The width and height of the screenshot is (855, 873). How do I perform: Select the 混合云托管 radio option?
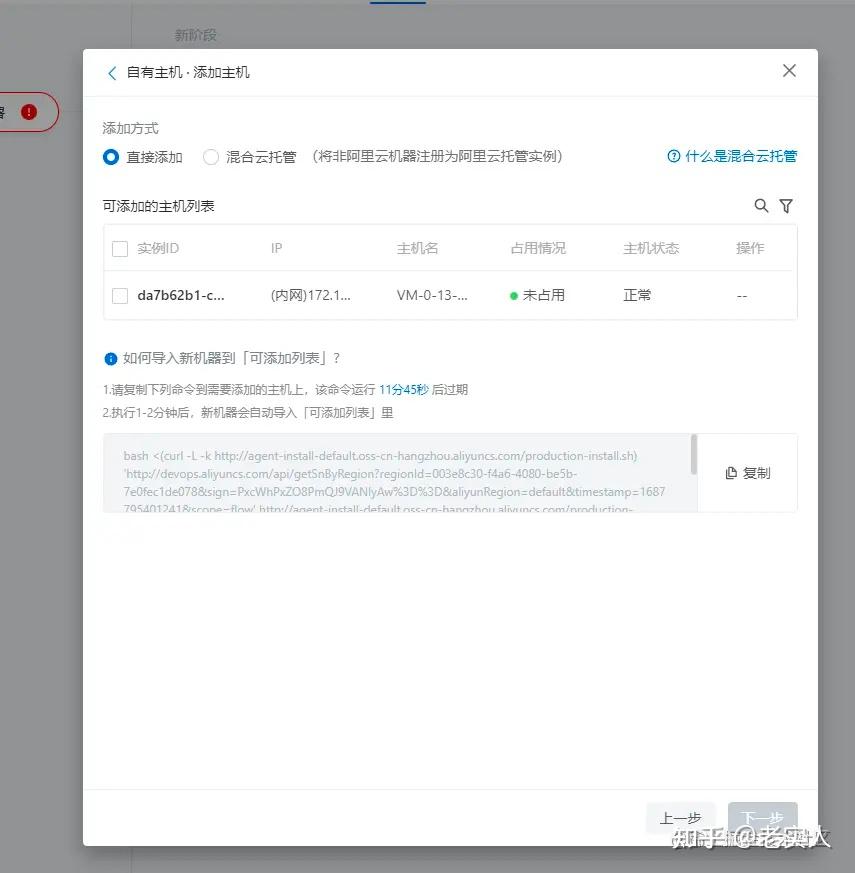(x=210, y=156)
